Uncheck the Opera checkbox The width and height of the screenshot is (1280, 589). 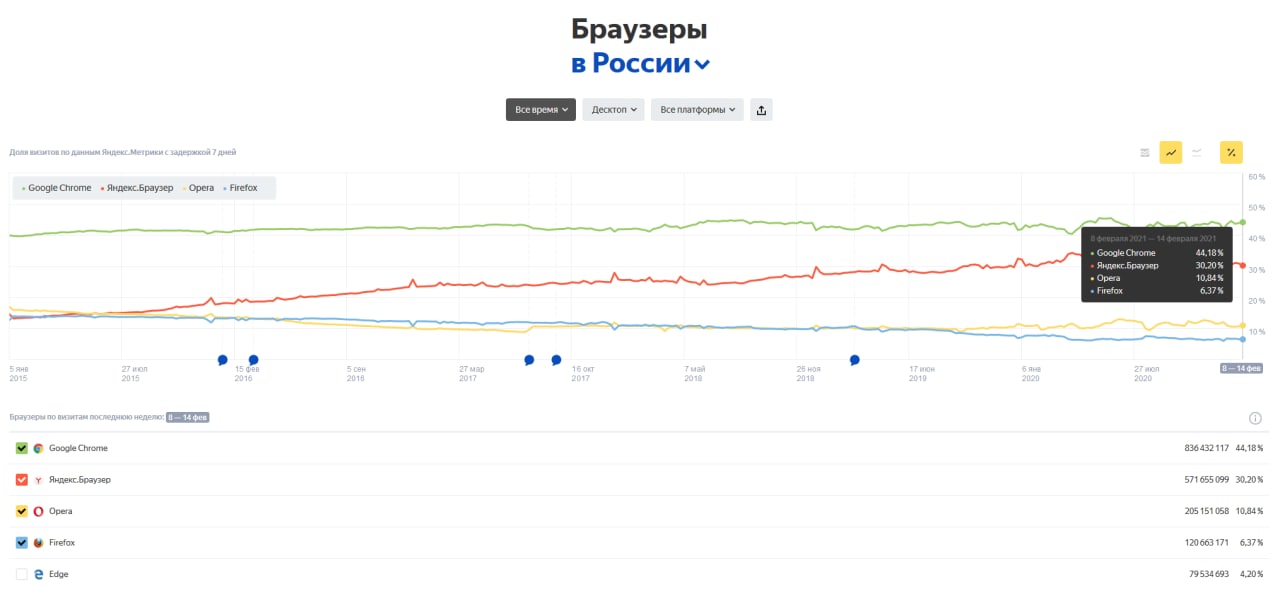[22, 511]
